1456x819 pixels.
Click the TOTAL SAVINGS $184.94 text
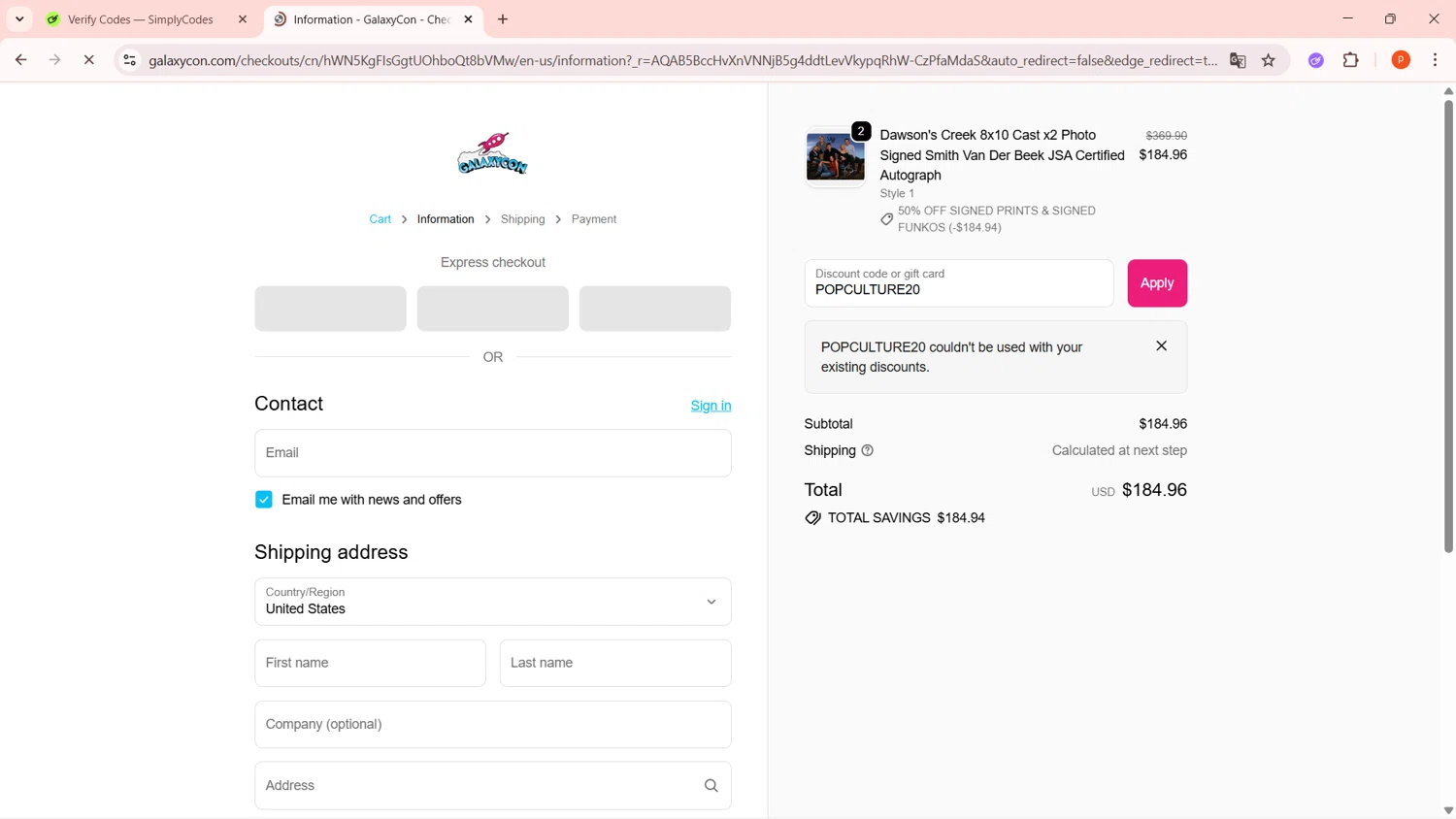907,518
